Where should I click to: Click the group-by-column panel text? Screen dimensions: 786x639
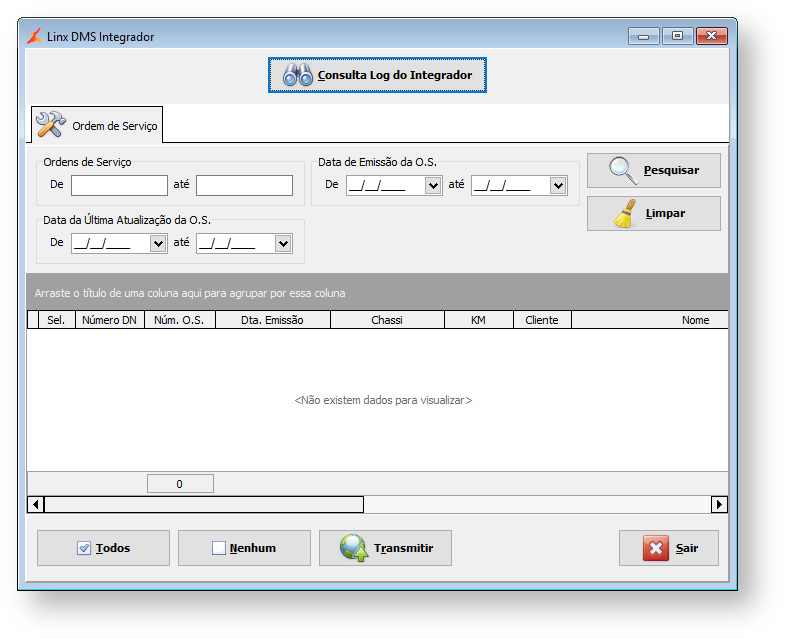190,293
